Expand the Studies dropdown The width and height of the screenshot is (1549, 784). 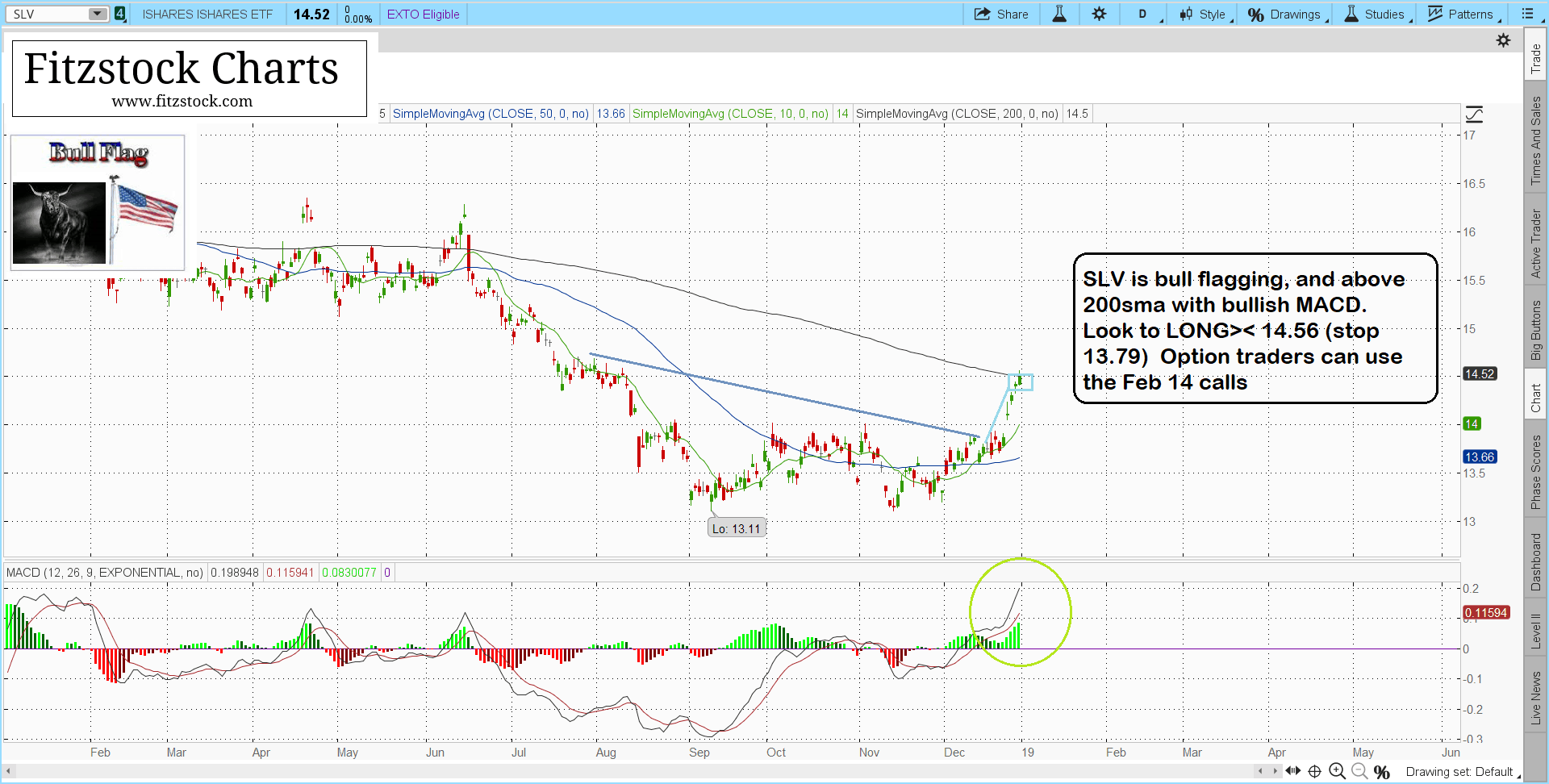coord(1376,14)
